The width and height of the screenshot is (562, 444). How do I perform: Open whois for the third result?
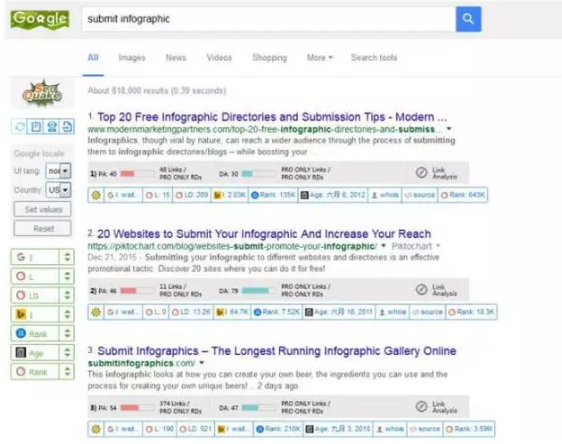point(390,429)
